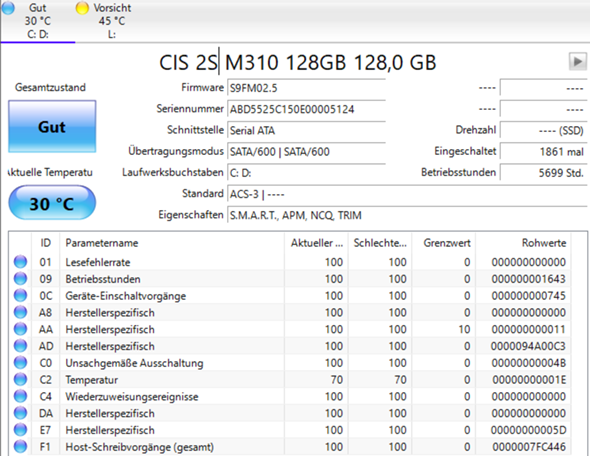Click the yellow status circle of Vorsicht drive tab
Image resolution: width=590 pixels, height=456 pixels.
tap(82, 8)
